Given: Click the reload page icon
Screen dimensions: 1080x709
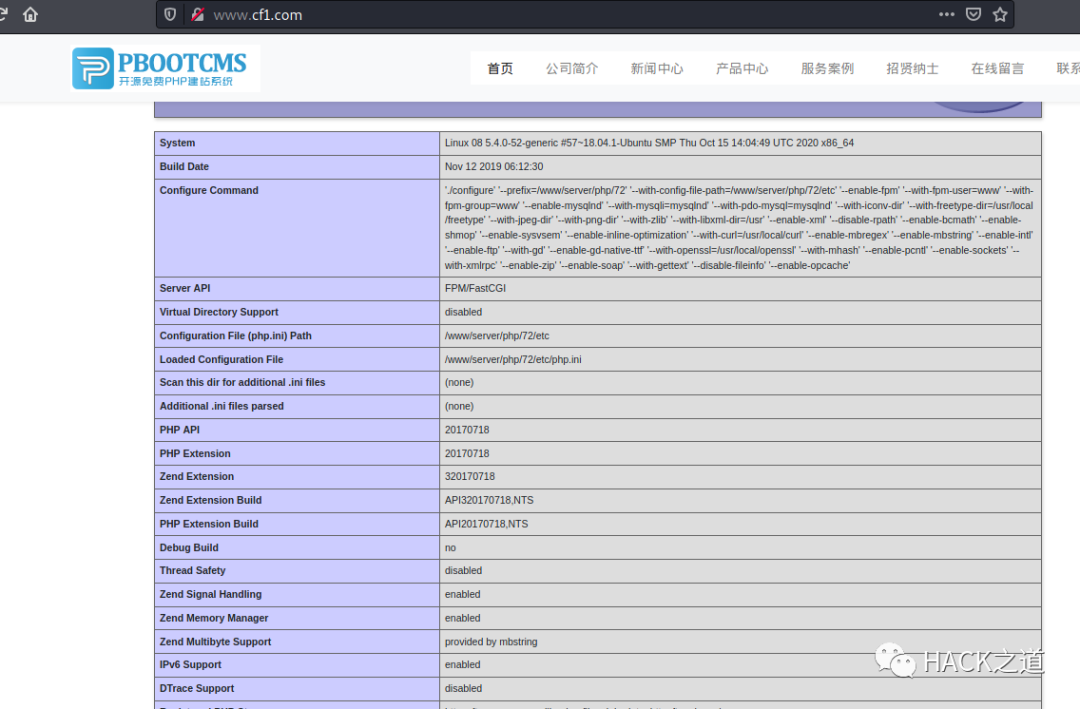Looking at the screenshot, I should coord(3,14).
